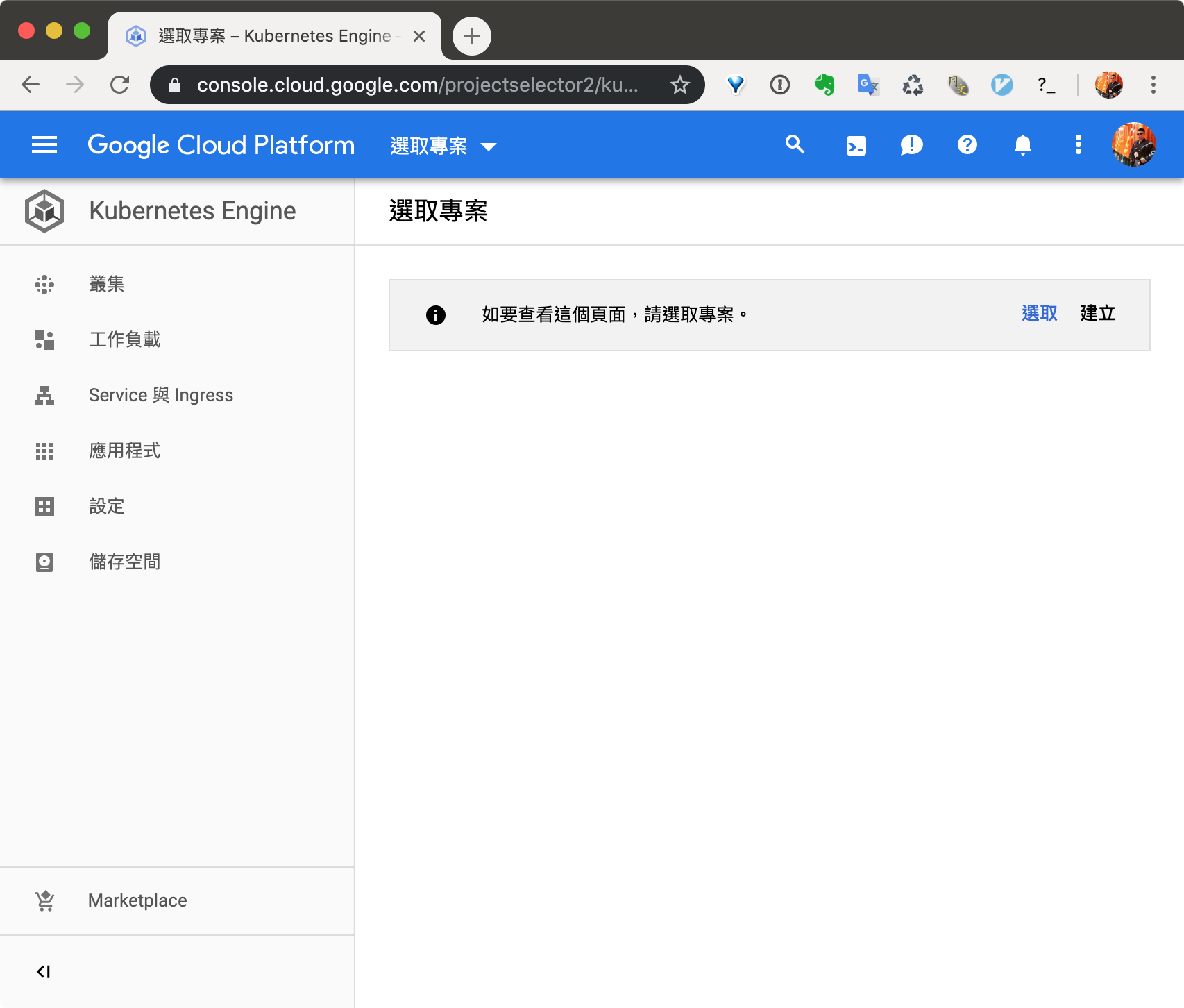Open the Chrome profile avatar
The image size is (1184, 1008).
pyautogui.click(x=1109, y=85)
